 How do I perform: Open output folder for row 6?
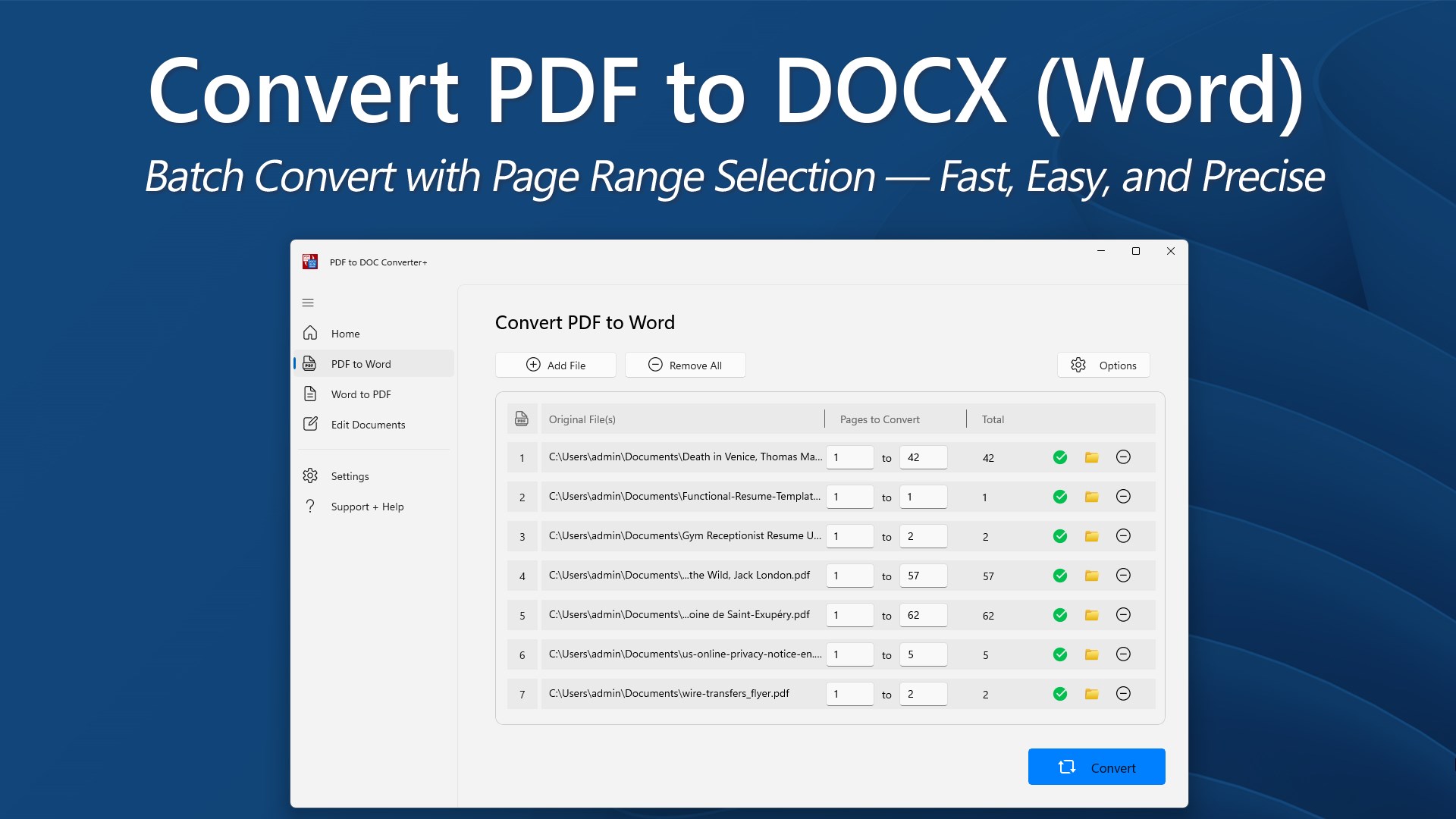(x=1091, y=654)
